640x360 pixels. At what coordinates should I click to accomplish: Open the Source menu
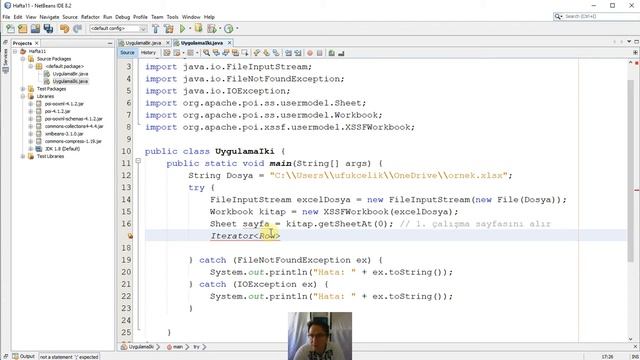coord(70,17)
